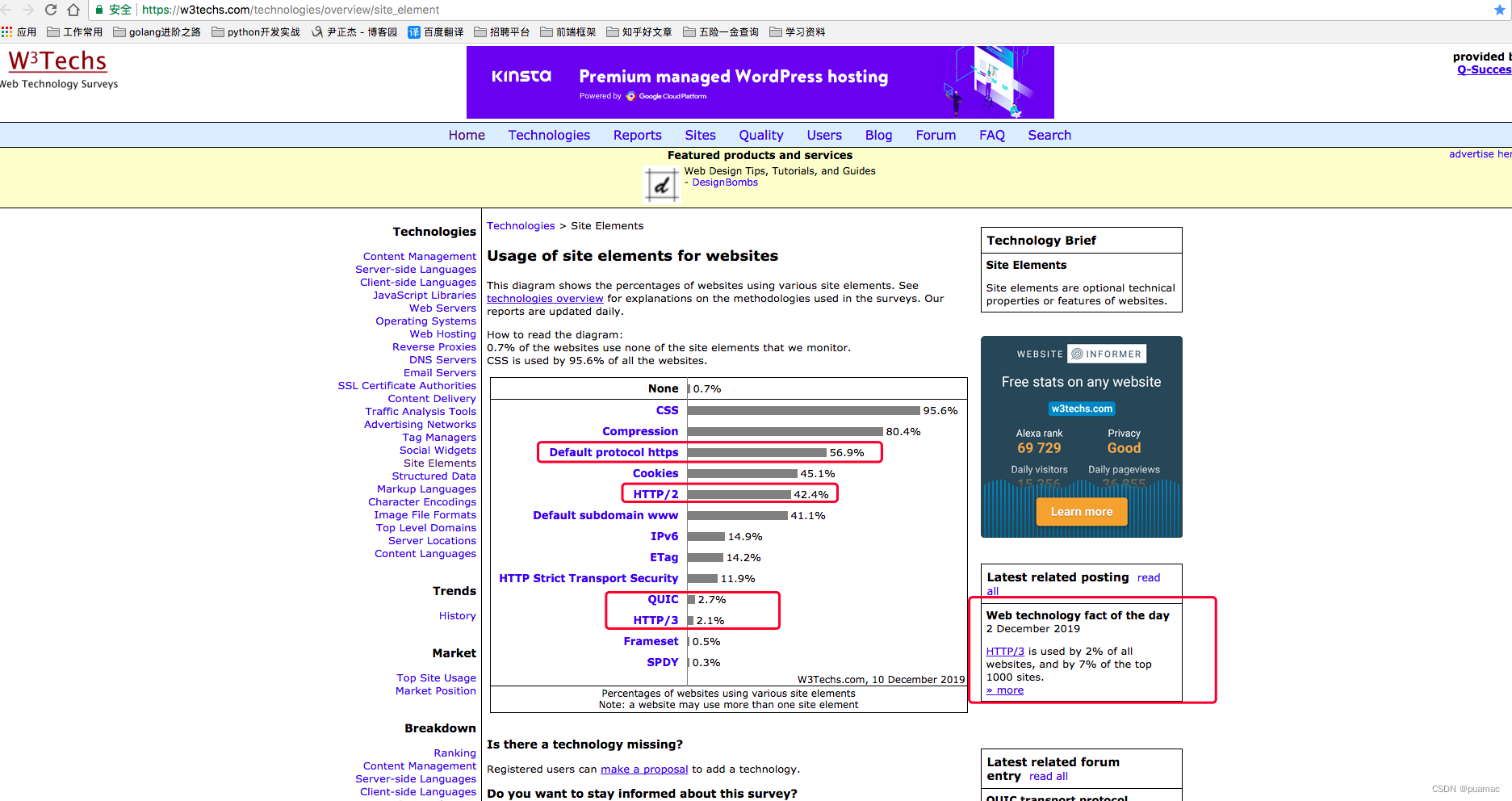Open the Technologies nav item
This screenshot has height=801, width=1512.
pyautogui.click(x=549, y=135)
